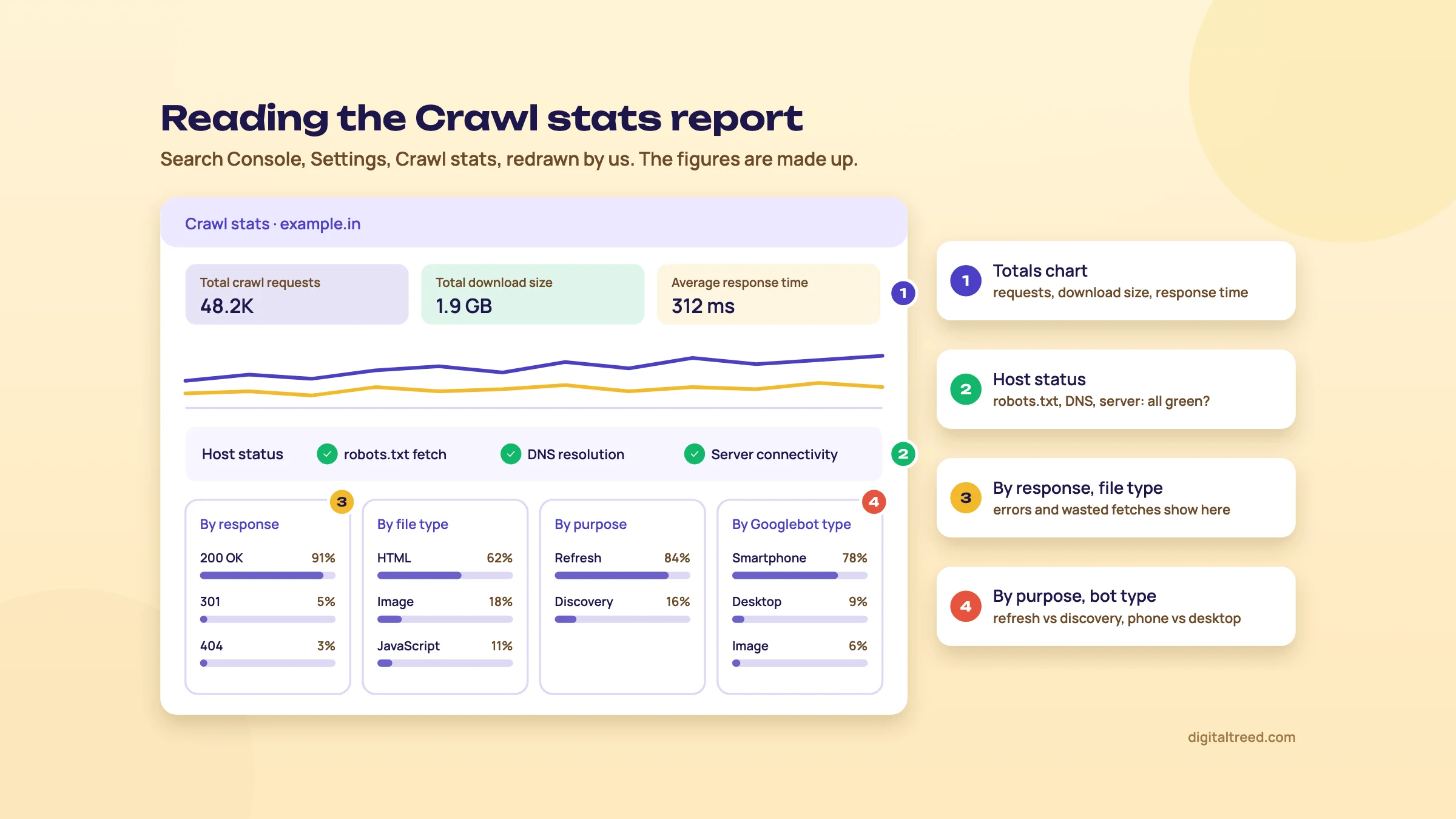Select the Total crawl requests card

pos(297,294)
